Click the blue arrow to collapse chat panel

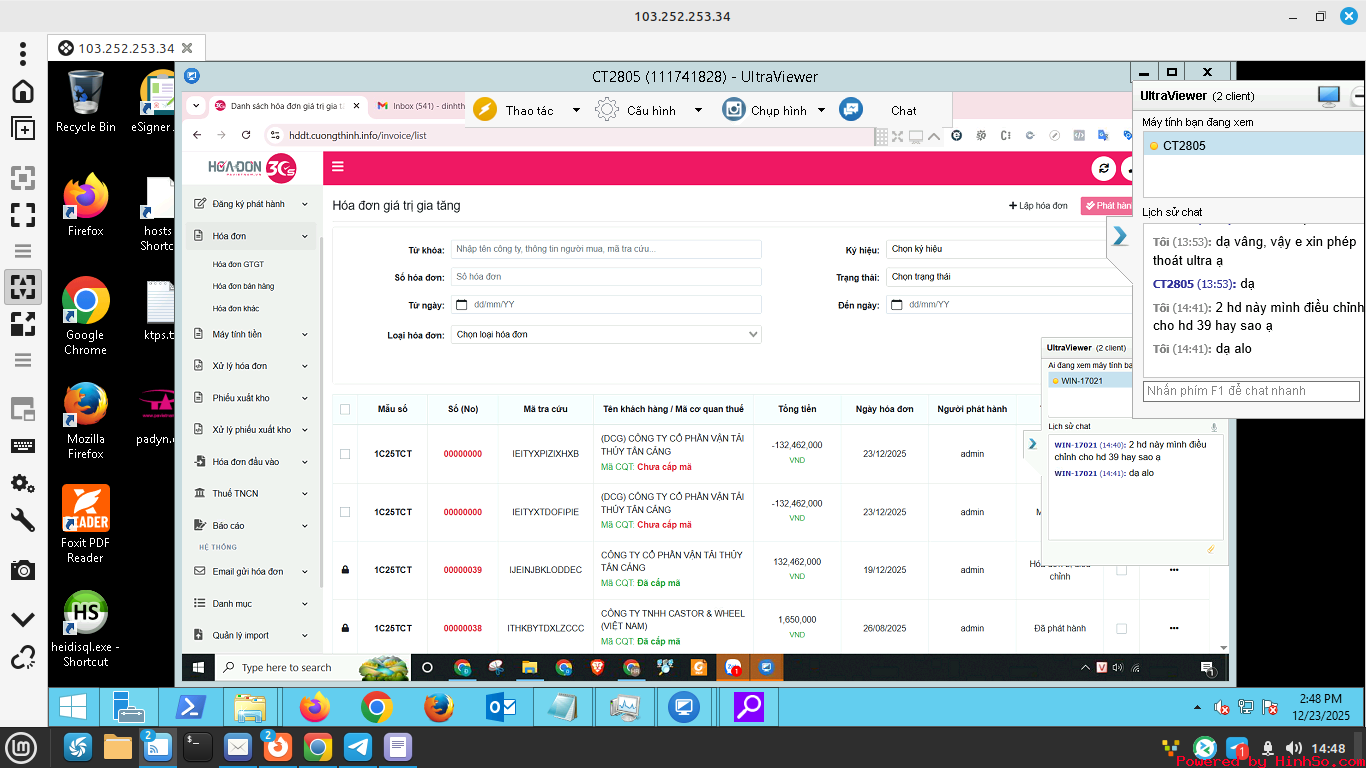coord(1120,236)
